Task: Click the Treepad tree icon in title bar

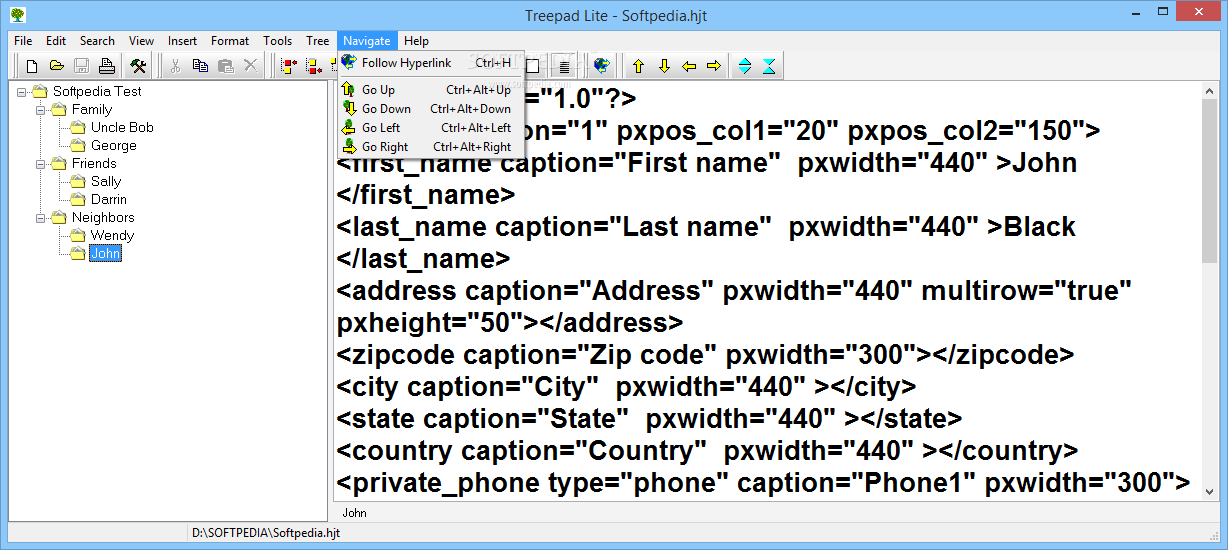Action: [x=17, y=15]
